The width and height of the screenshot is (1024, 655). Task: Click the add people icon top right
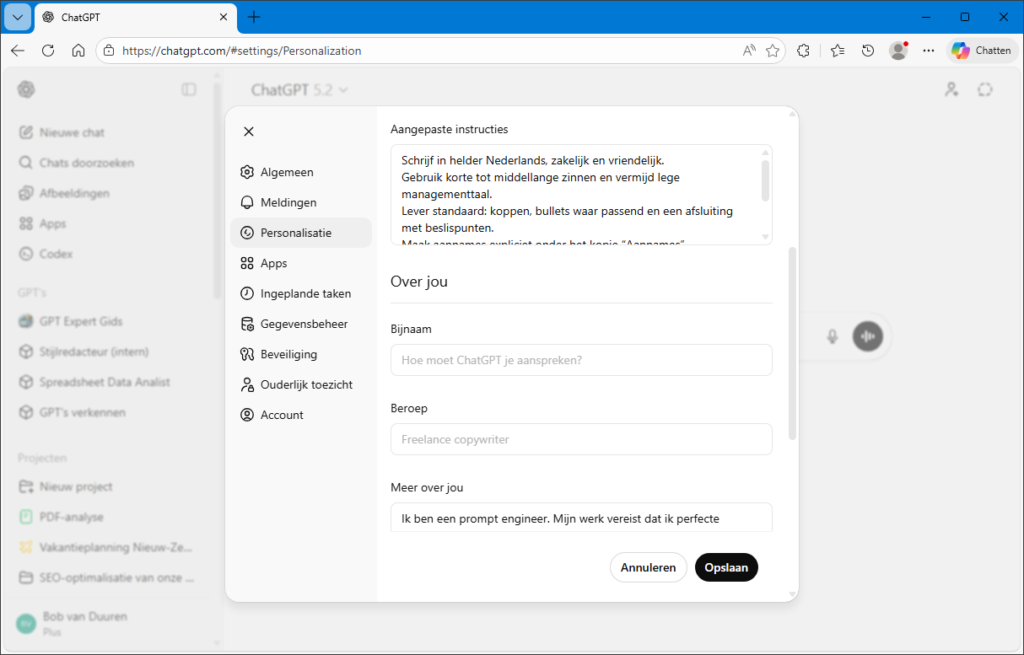tap(952, 89)
